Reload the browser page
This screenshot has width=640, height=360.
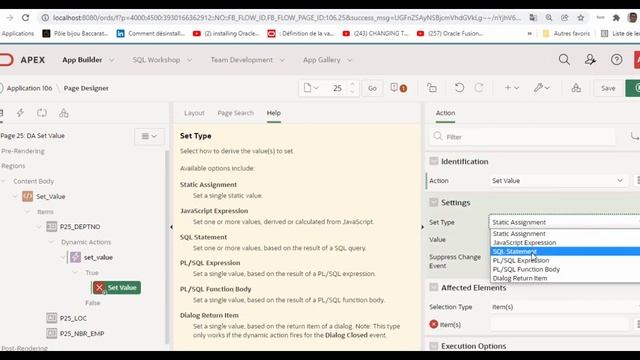click(25, 18)
